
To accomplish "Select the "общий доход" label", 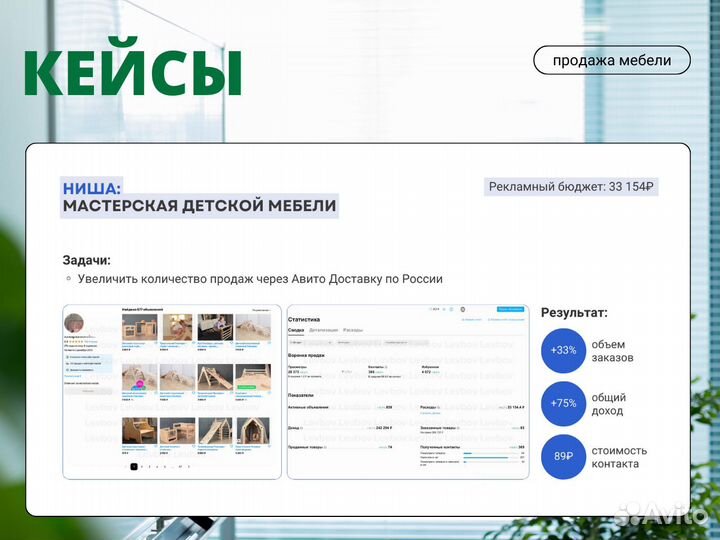I will coord(608,404).
